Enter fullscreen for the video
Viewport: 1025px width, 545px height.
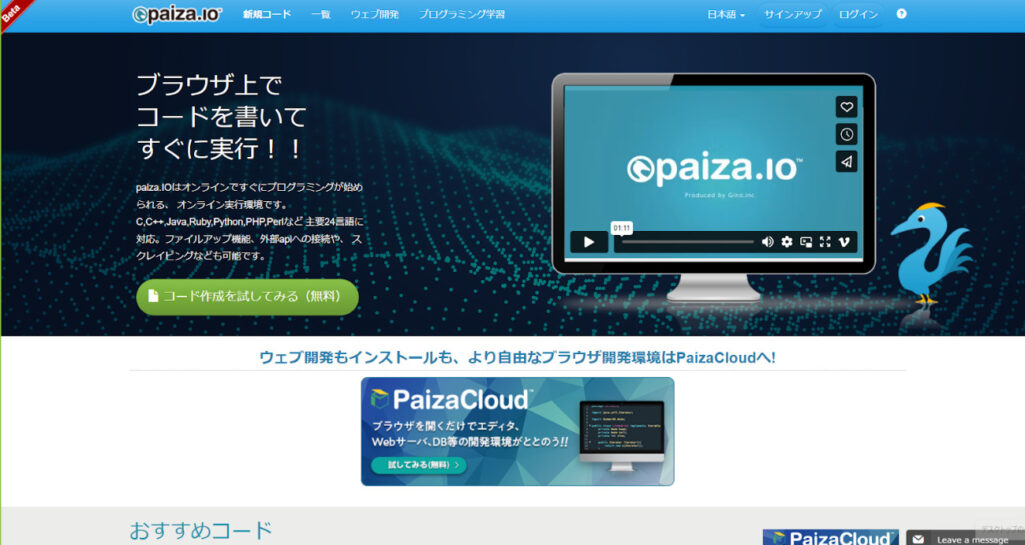[x=825, y=242]
